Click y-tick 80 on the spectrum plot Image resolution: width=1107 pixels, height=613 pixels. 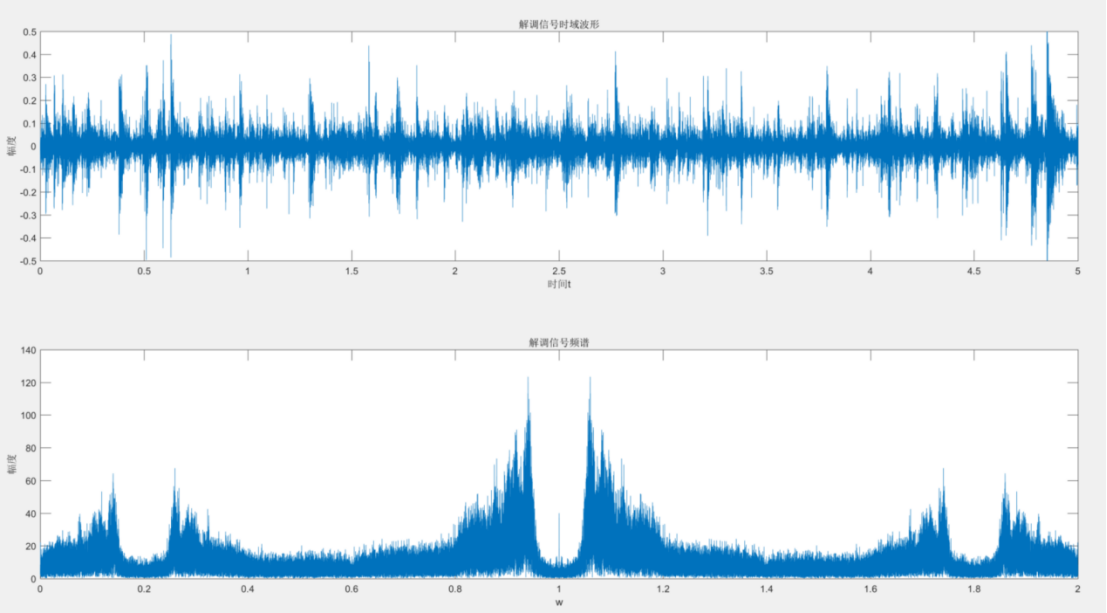tap(31, 448)
